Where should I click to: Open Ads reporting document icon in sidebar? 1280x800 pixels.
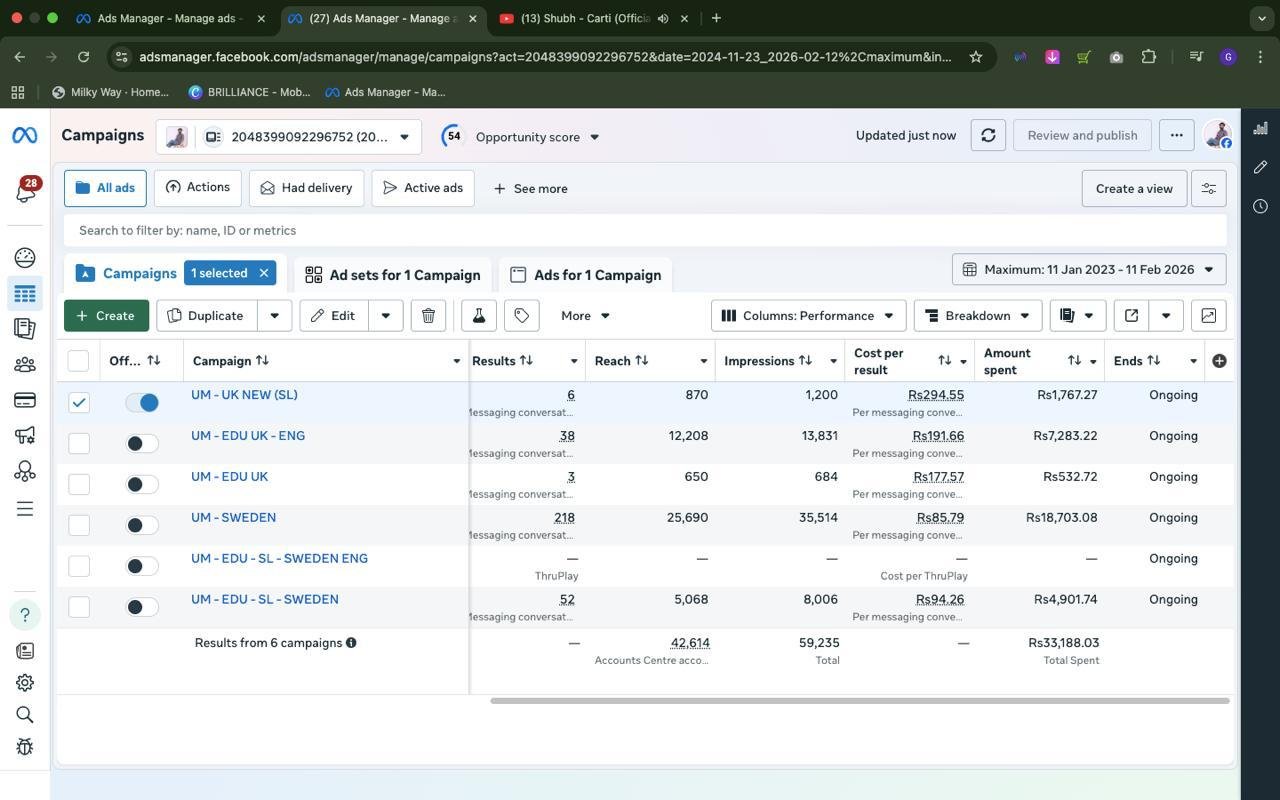[25, 328]
